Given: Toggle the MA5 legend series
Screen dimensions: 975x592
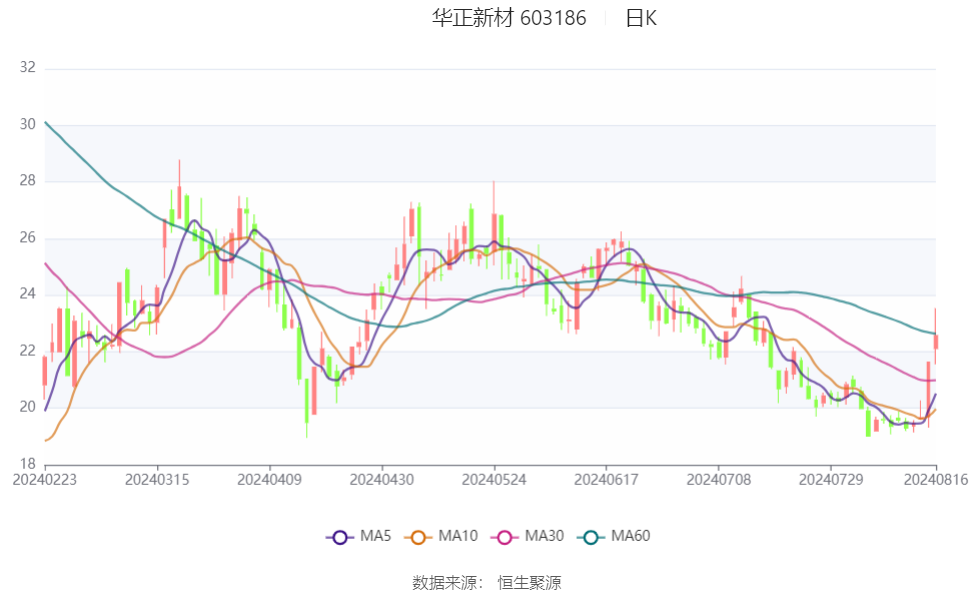Looking at the screenshot, I should point(359,536).
